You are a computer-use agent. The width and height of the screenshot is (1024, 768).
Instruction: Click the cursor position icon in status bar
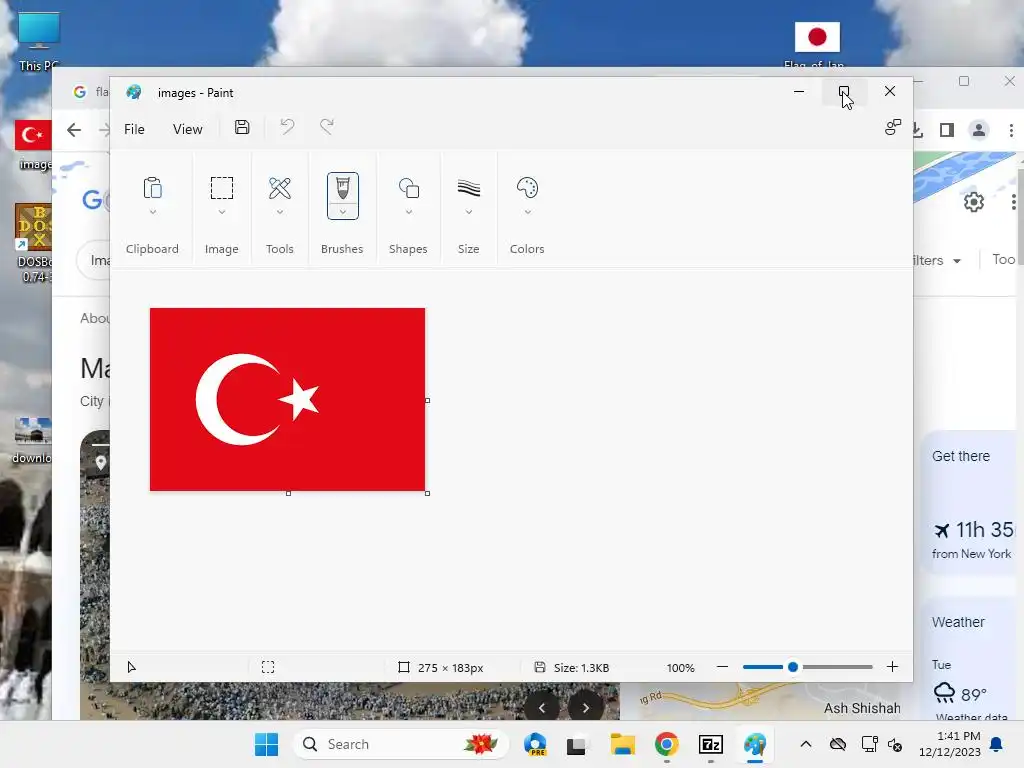pos(131,667)
